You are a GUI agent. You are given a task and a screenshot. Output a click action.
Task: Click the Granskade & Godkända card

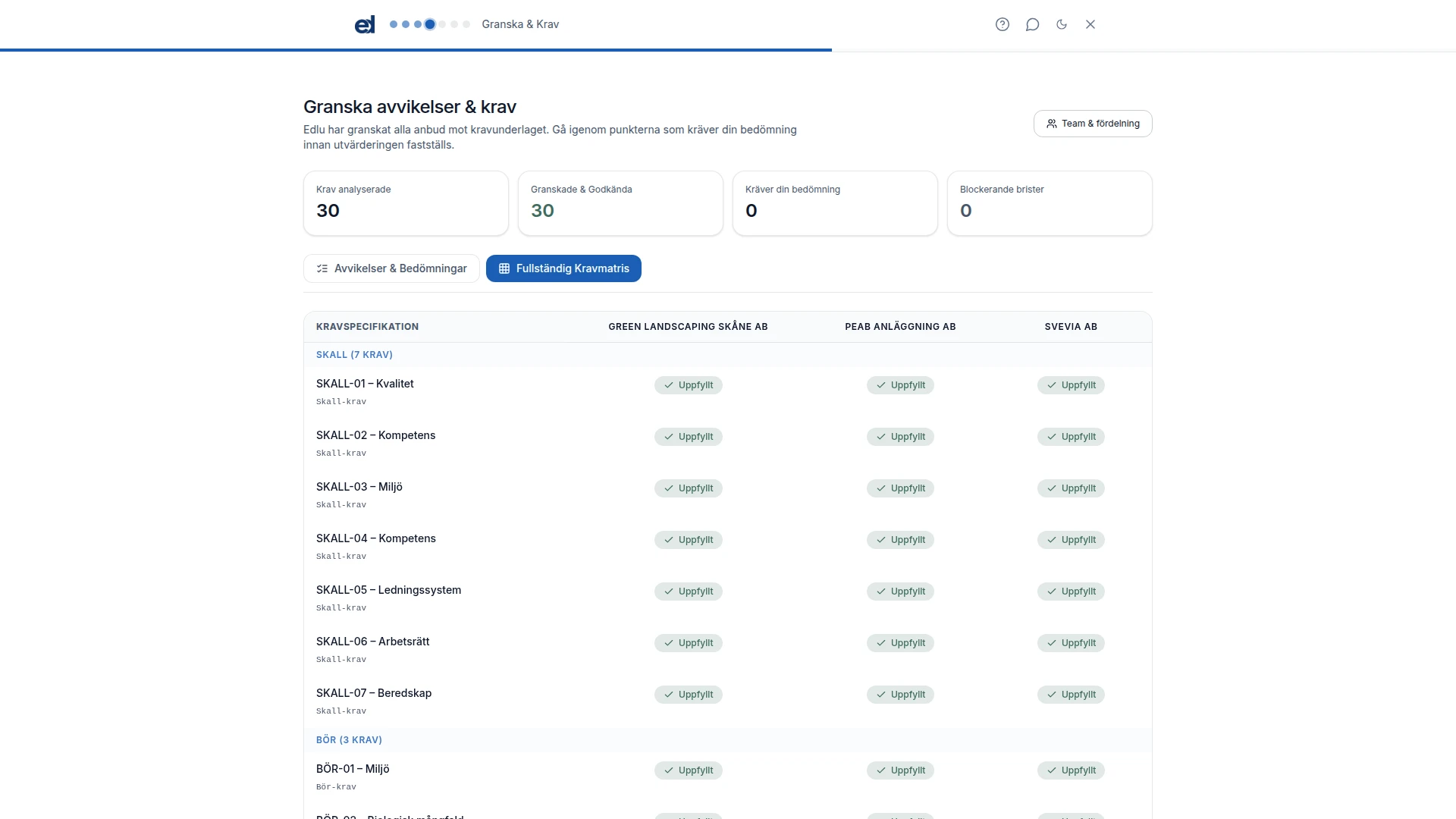tap(620, 203)
